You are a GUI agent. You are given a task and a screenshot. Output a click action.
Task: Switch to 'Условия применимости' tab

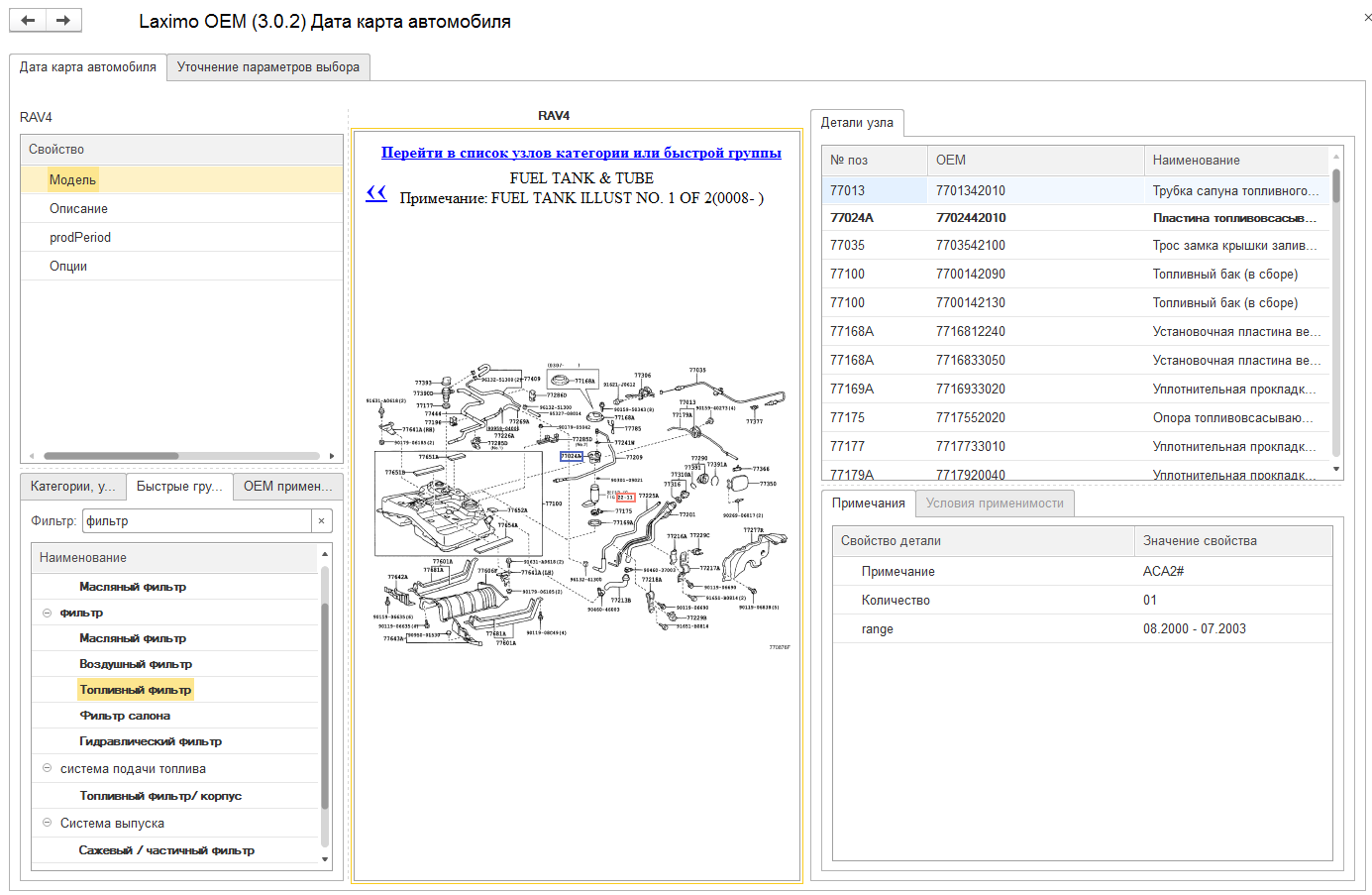995,503
